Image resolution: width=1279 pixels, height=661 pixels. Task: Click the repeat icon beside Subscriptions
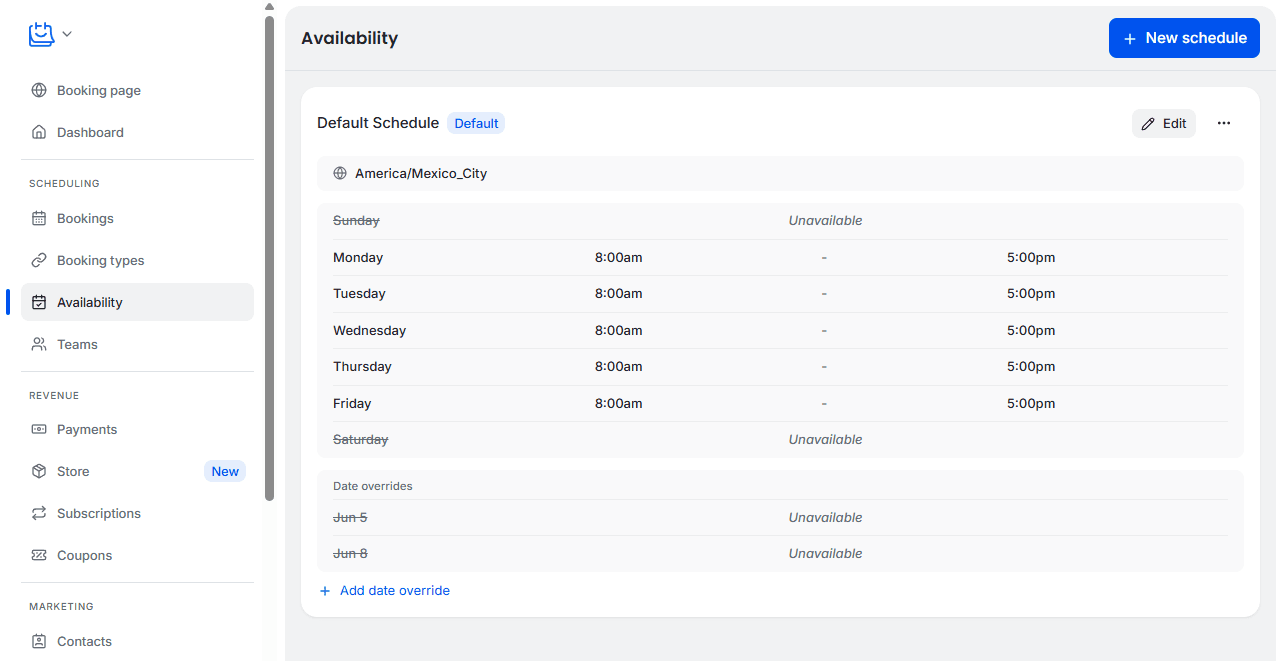[39, 513]
